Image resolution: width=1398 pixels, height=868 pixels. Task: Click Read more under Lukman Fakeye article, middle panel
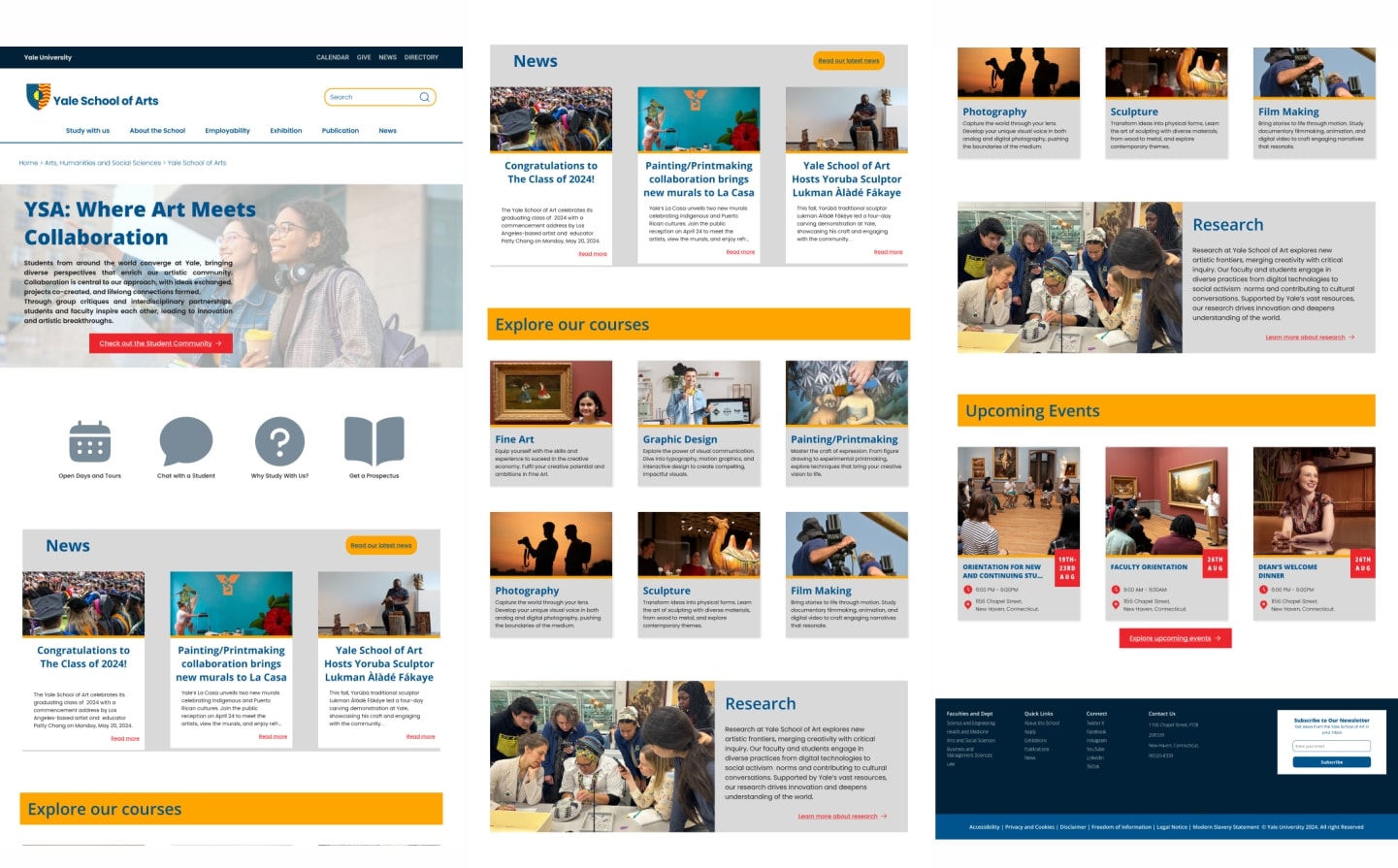[x=888, y=252]
